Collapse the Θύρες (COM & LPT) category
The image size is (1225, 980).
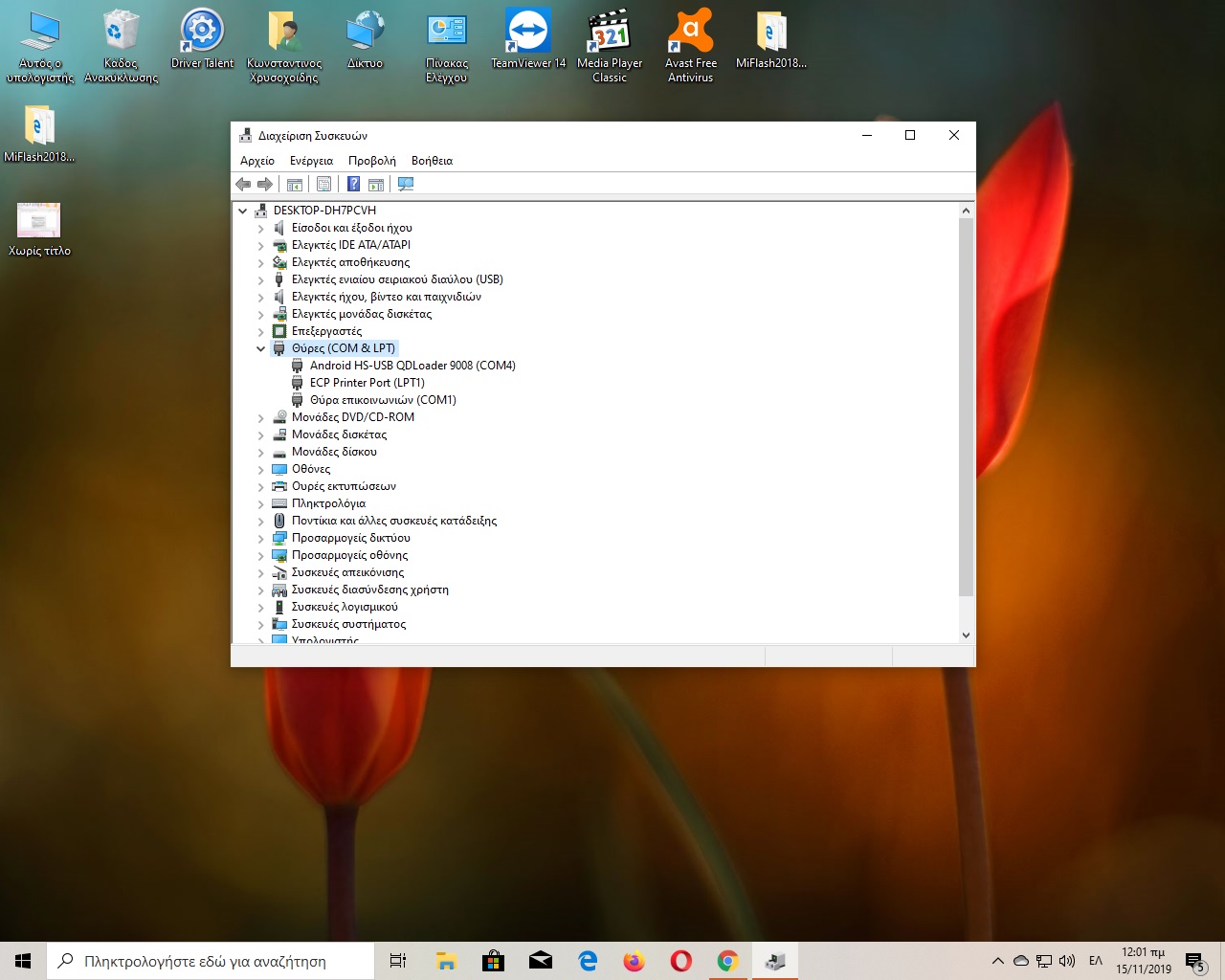[x=260, y=348]
